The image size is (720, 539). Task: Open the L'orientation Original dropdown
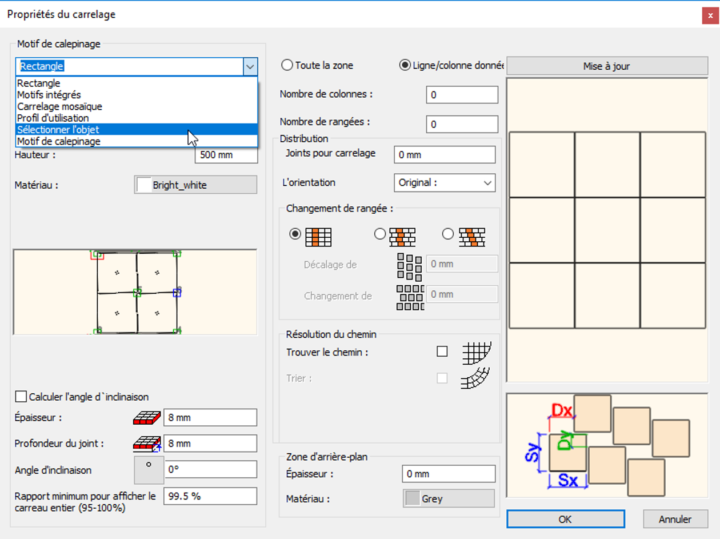coord(444,182)
